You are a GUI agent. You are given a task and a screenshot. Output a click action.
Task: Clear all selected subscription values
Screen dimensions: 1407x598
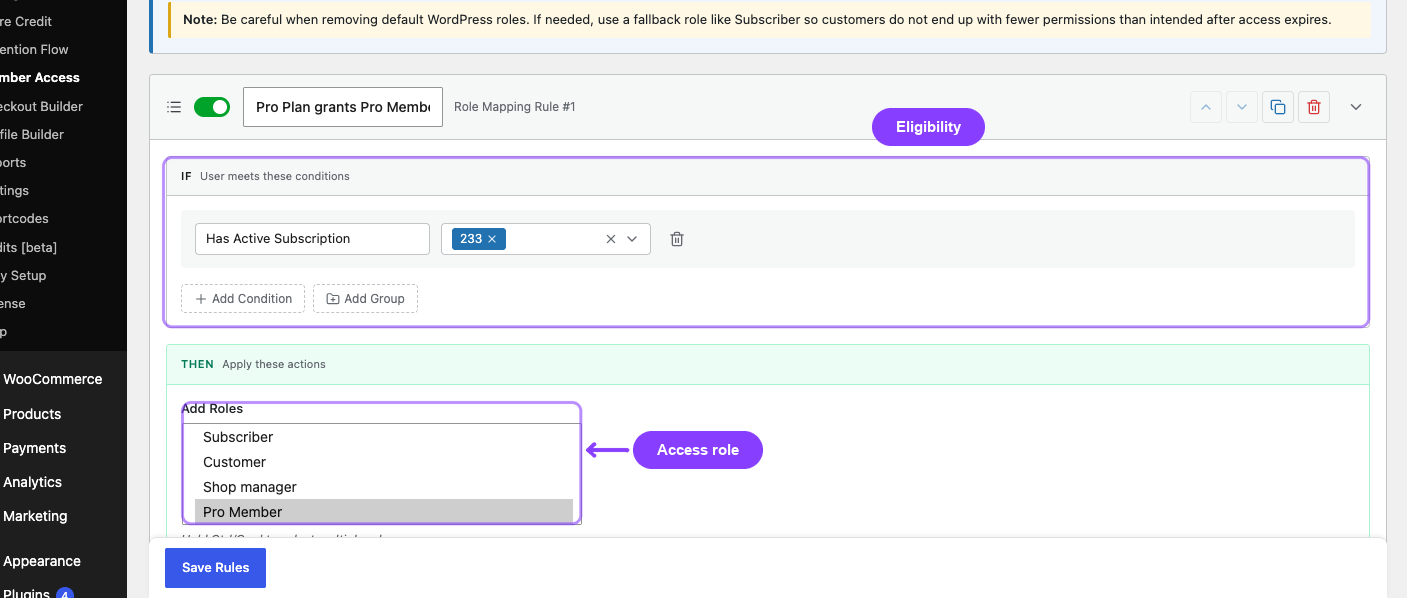point(611,239)
